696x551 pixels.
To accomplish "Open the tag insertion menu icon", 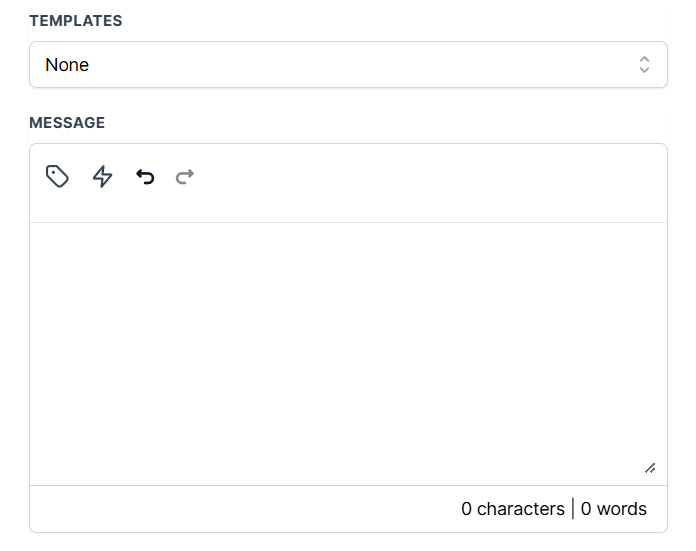I will click(57, 176).
